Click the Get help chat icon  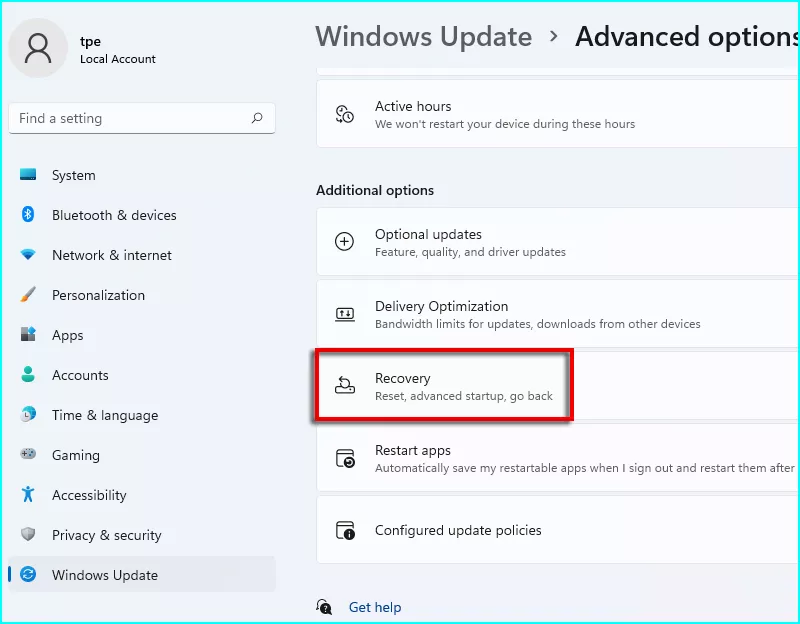[324, 607]
